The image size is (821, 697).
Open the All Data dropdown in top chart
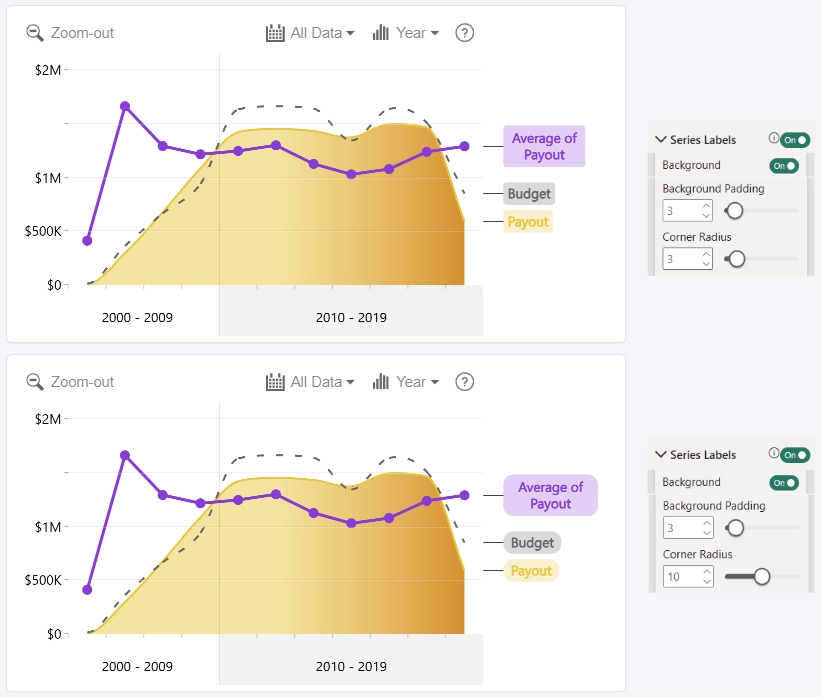coord(323,33)
